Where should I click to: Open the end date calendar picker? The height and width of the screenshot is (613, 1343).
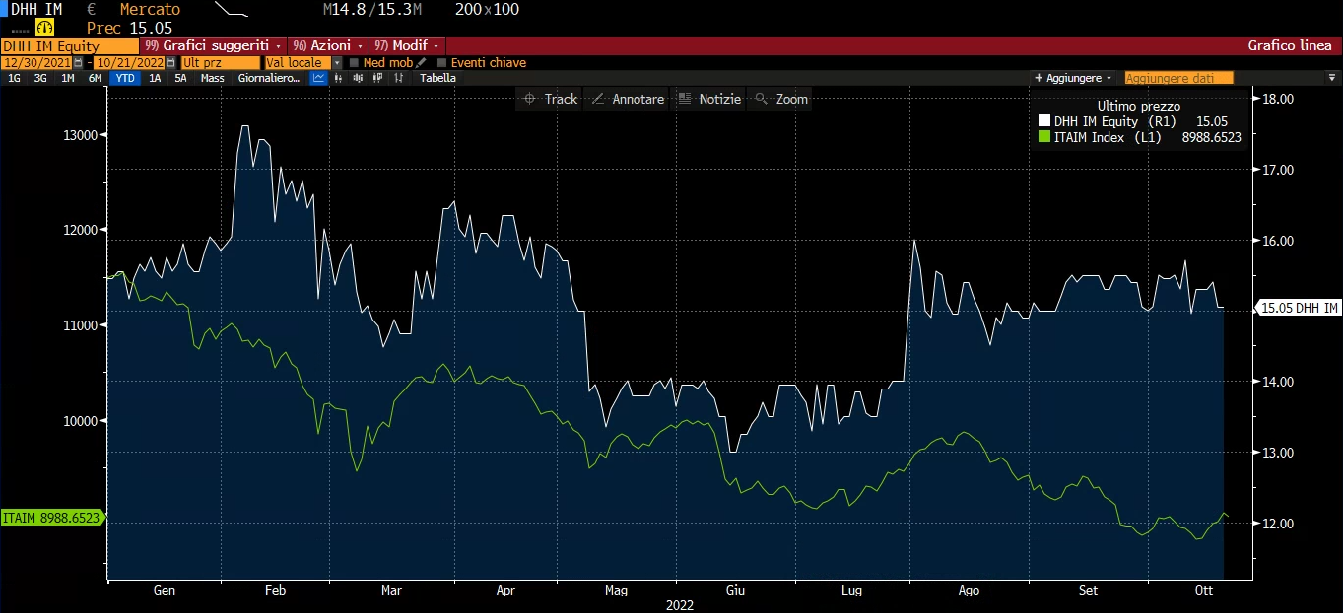click(x=171, y=62)
